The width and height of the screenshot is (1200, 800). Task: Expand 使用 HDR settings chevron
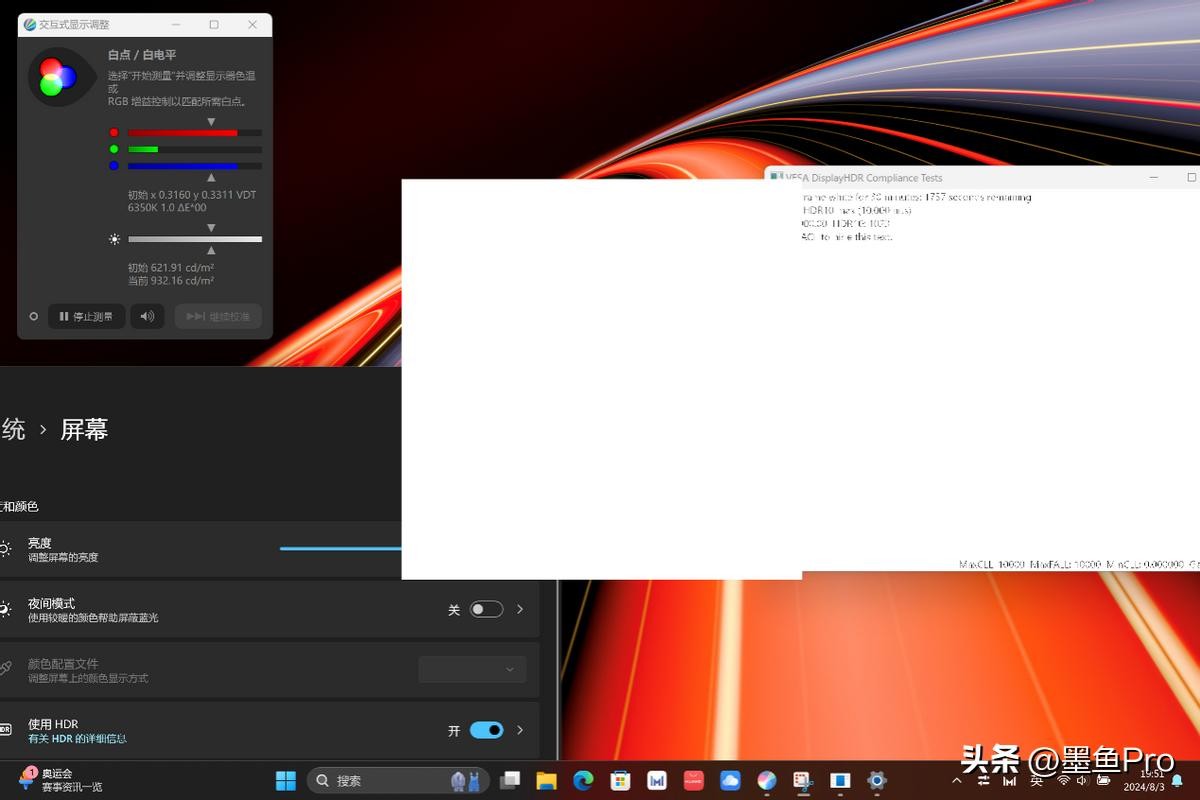520,730
